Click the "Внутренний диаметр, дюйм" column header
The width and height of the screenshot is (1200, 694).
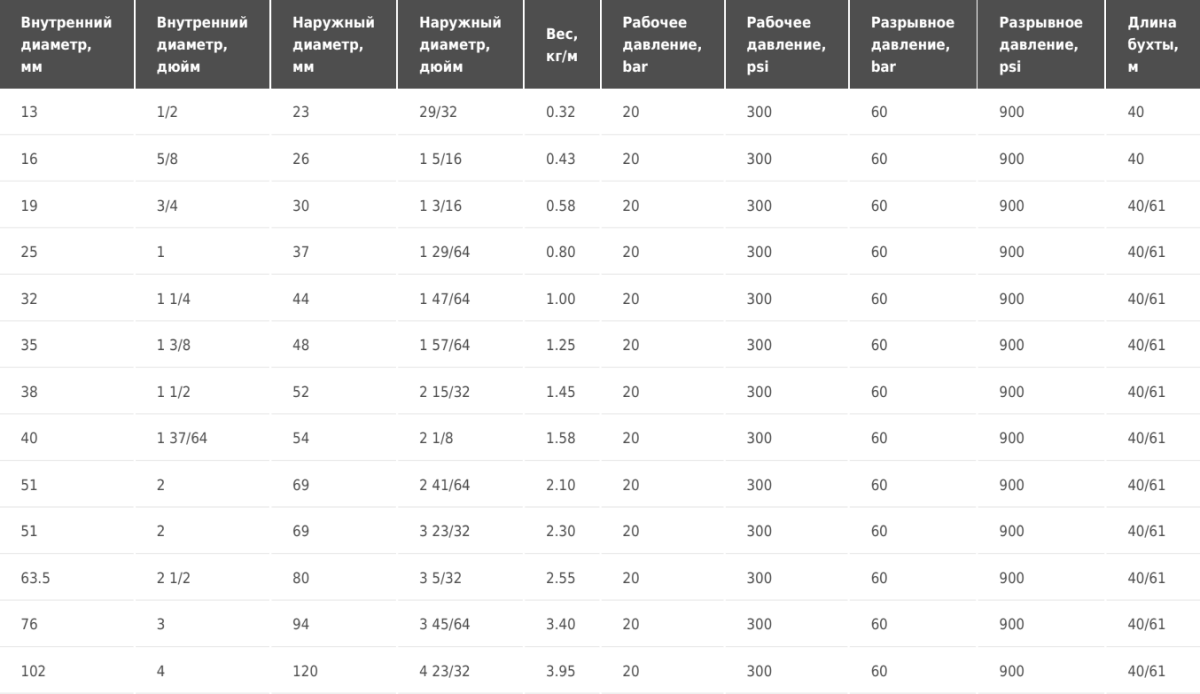click(x=203, y=45)
